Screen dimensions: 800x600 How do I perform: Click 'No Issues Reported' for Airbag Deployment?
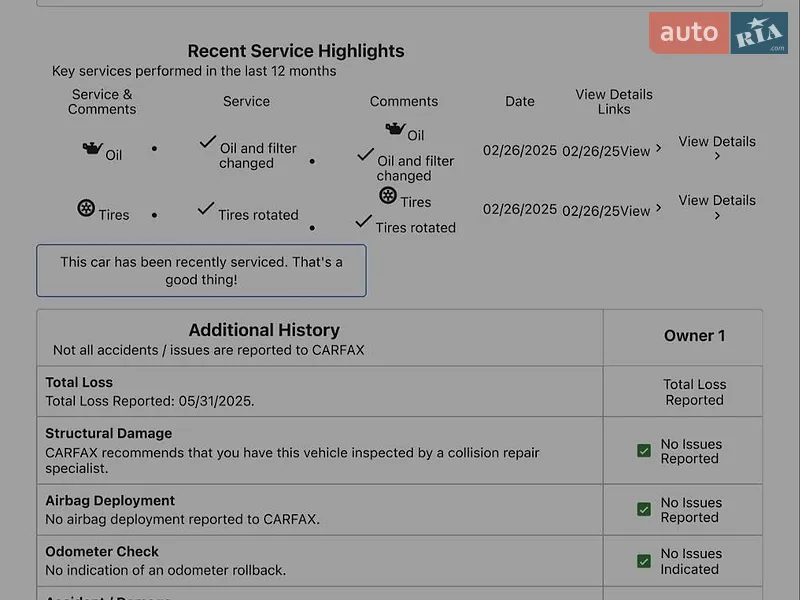(691, 510)
